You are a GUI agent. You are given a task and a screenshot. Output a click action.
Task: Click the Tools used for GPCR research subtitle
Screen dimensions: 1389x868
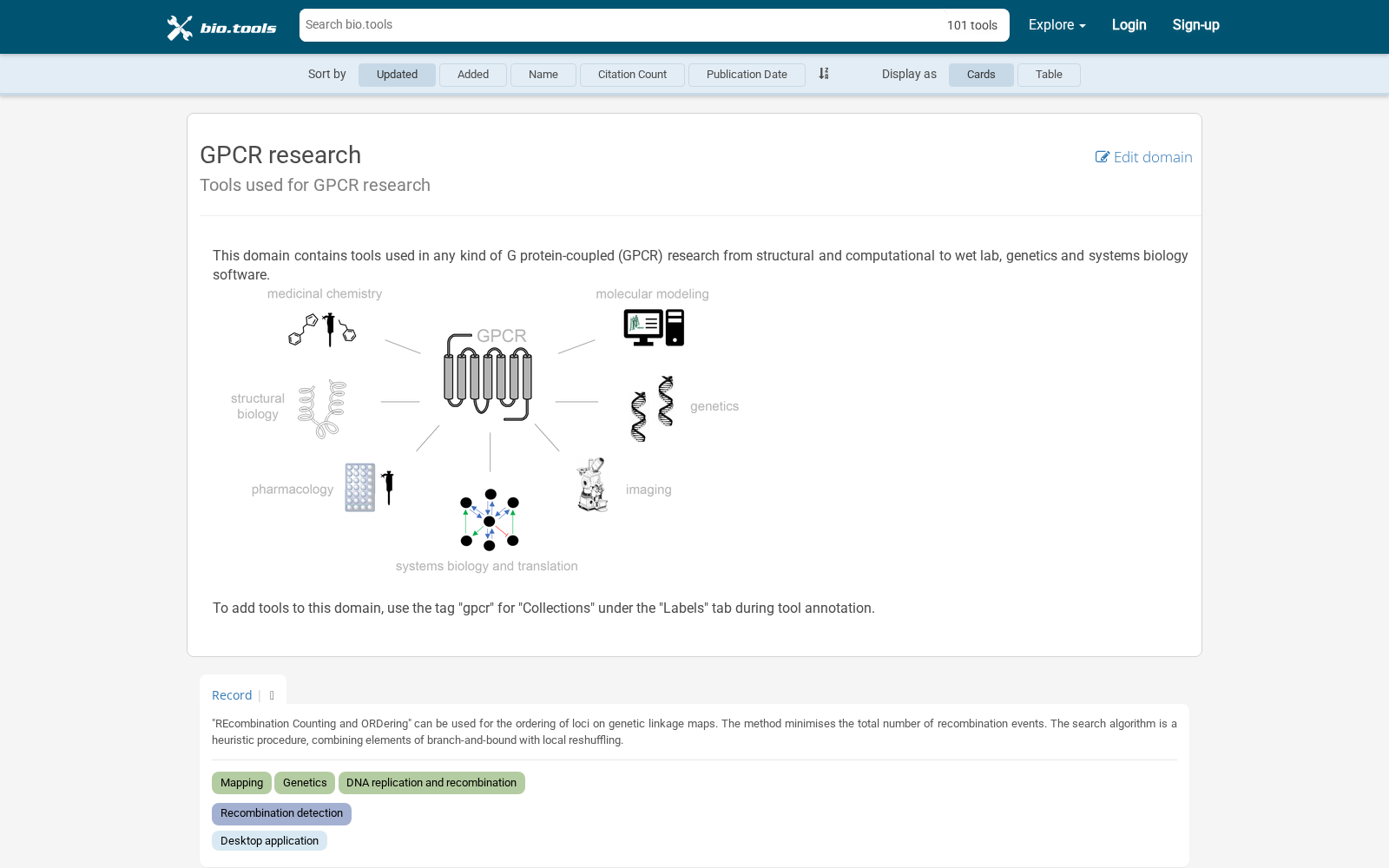[x=315, y=185]
